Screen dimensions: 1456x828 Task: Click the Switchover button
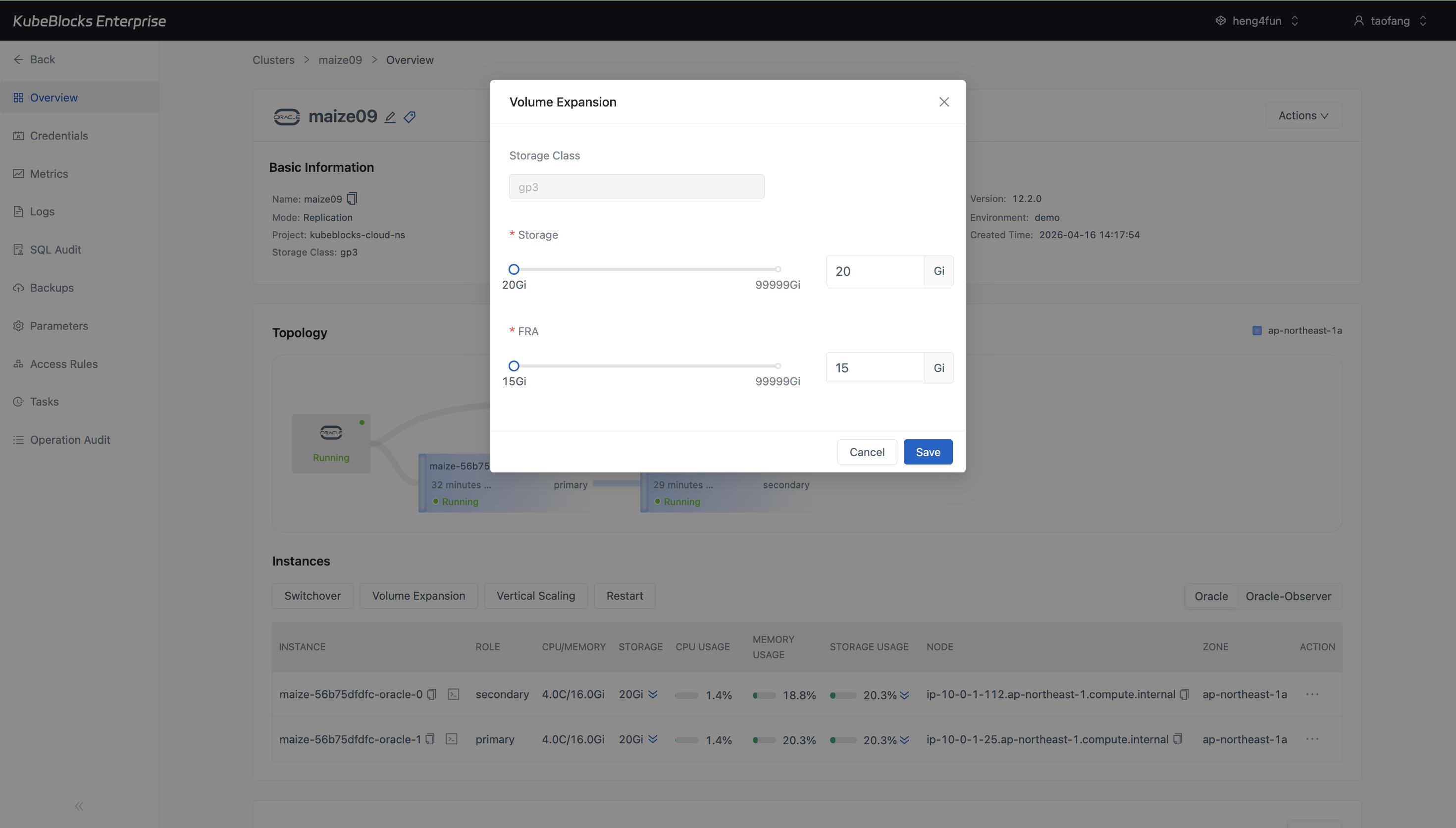pyautogui.click(x=312, y=596)
